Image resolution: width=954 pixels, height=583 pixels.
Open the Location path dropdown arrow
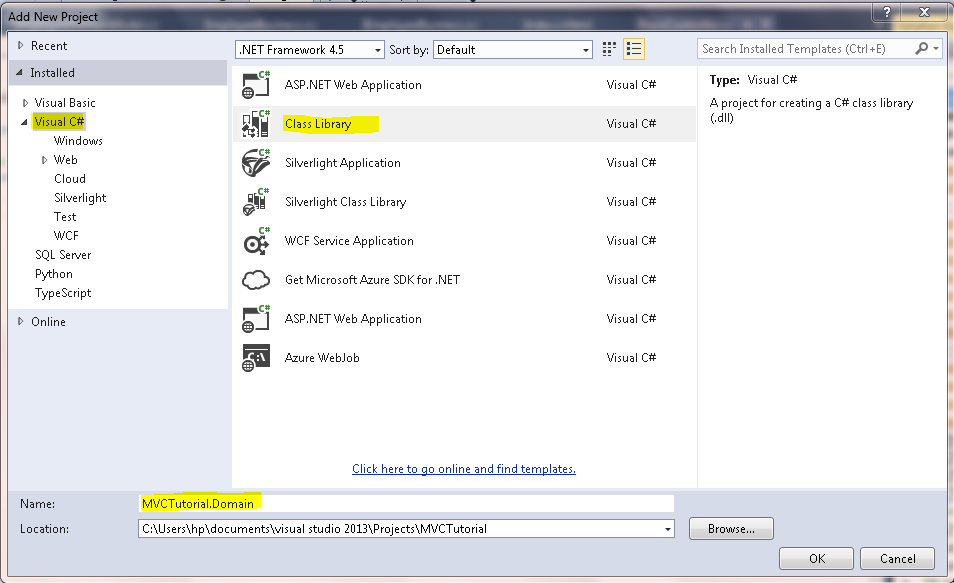click(x=667, y=529)
